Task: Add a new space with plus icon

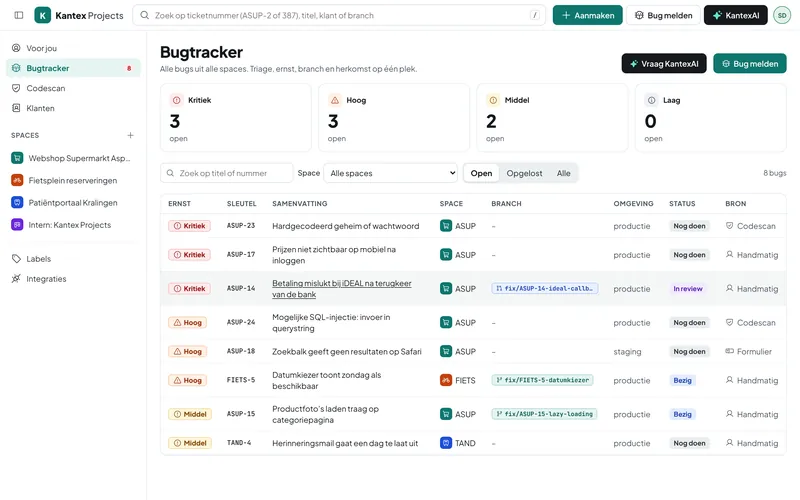Action: click(131, 135)
